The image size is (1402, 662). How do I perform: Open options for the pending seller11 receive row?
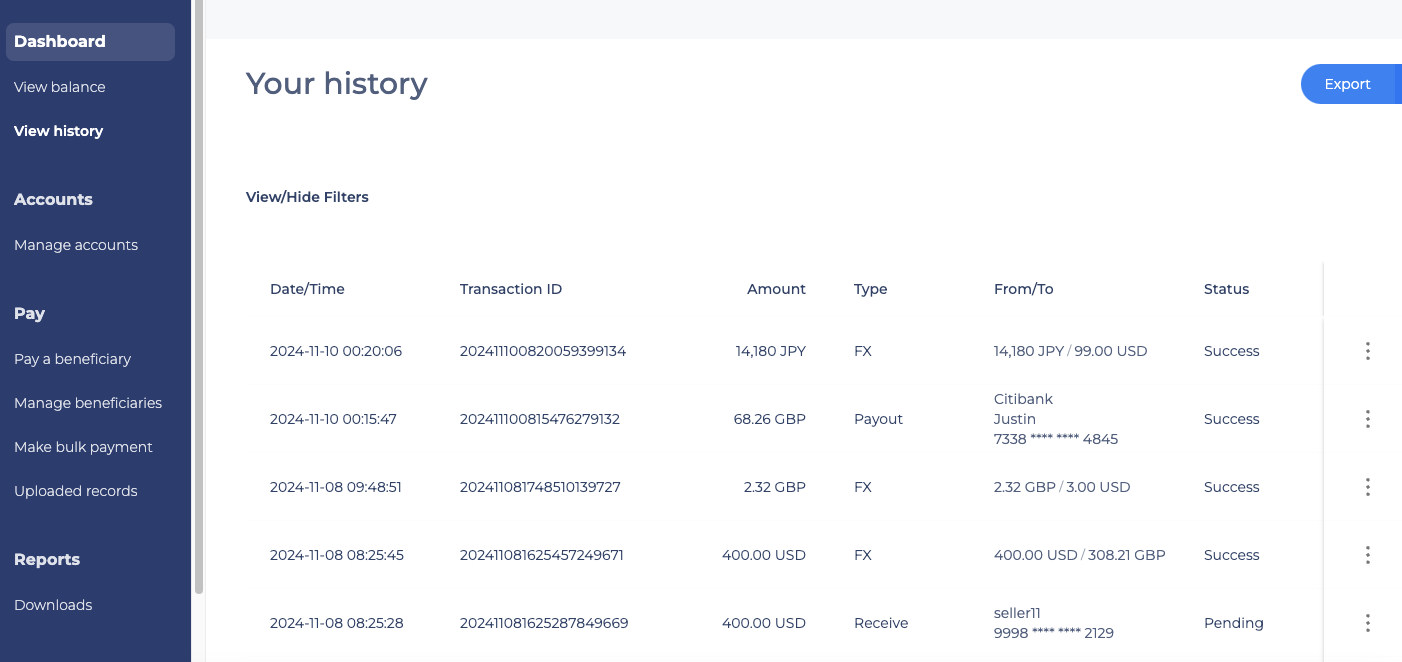[1367, 623]
